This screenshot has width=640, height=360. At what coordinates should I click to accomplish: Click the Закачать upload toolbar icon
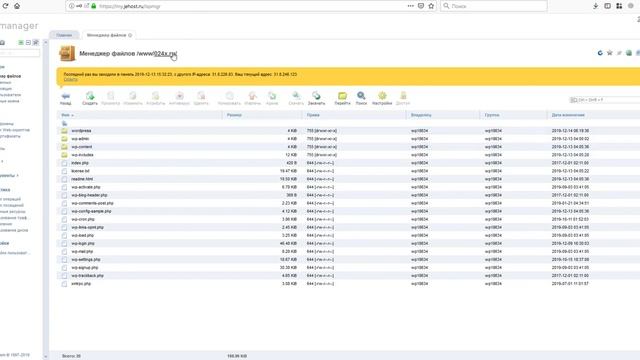(x=316, y=96)
